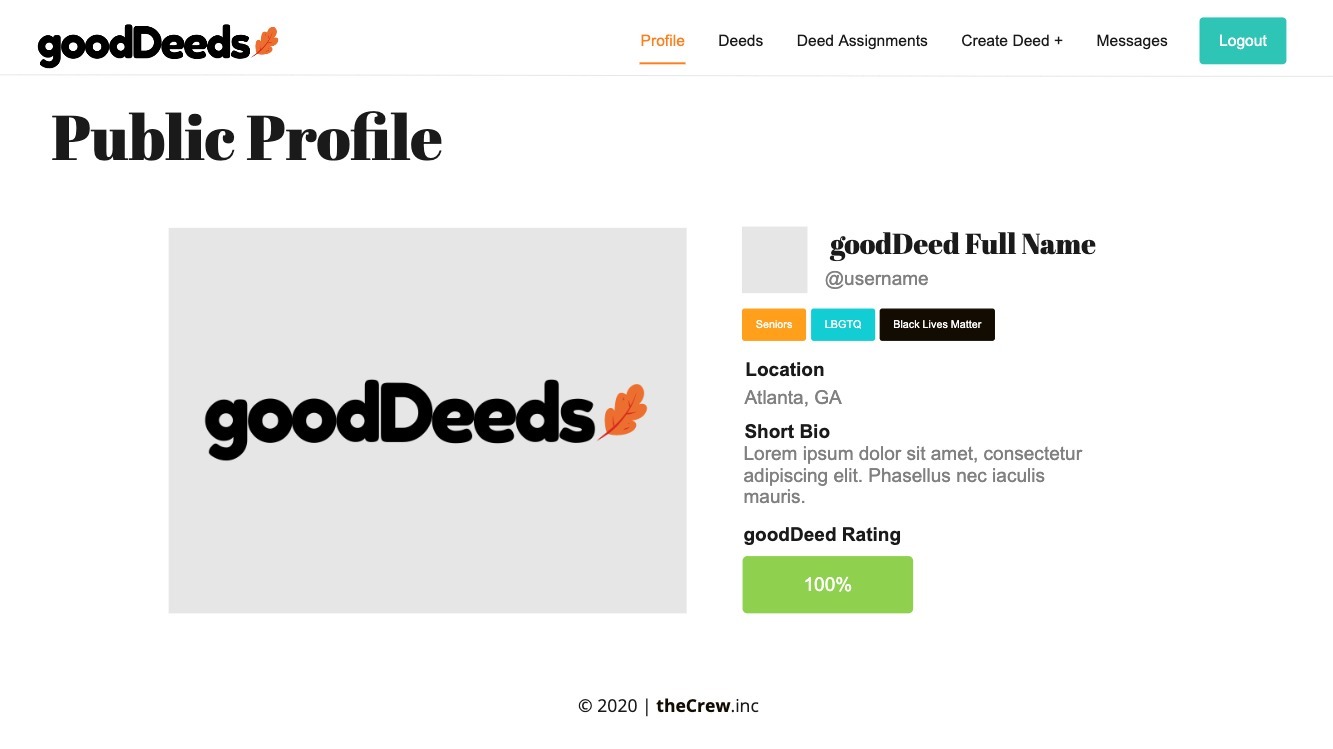Viewport: 1333px width, 749px height.
Task: Open the theCrew.inc footer link
Action: 707,705
